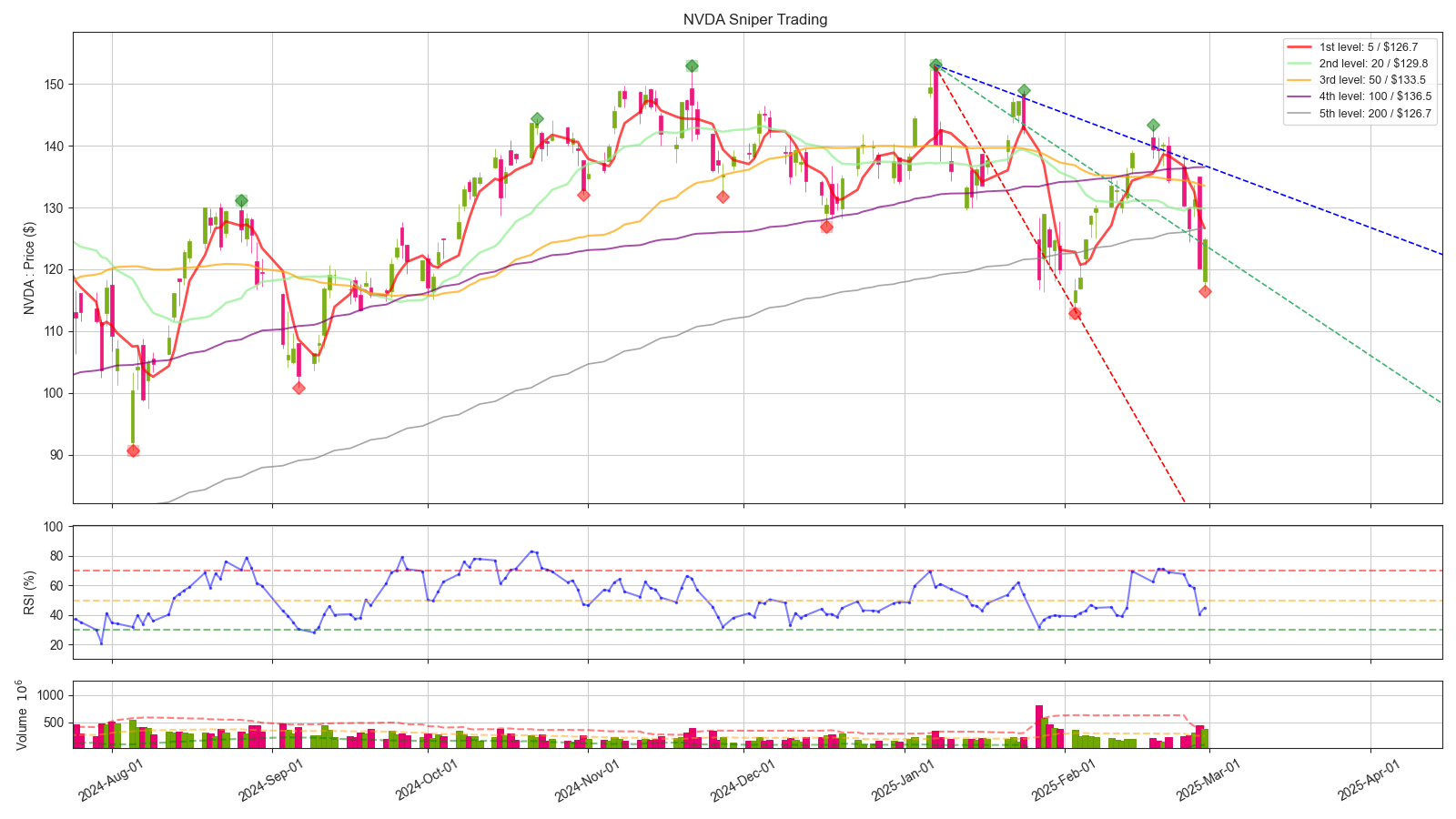Select the green diamond at the November 2024 high
The width and height of the screenshot is (1456, 819).
692,66
